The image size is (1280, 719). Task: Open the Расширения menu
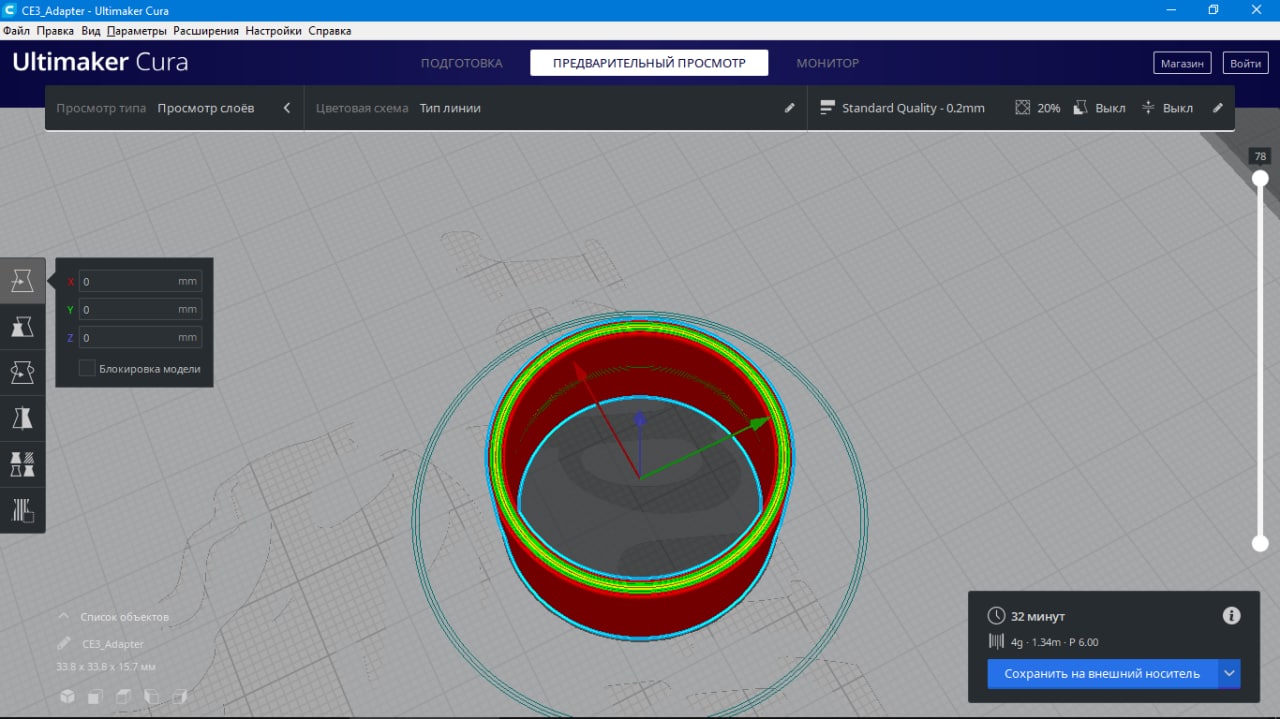click(206, 31)
